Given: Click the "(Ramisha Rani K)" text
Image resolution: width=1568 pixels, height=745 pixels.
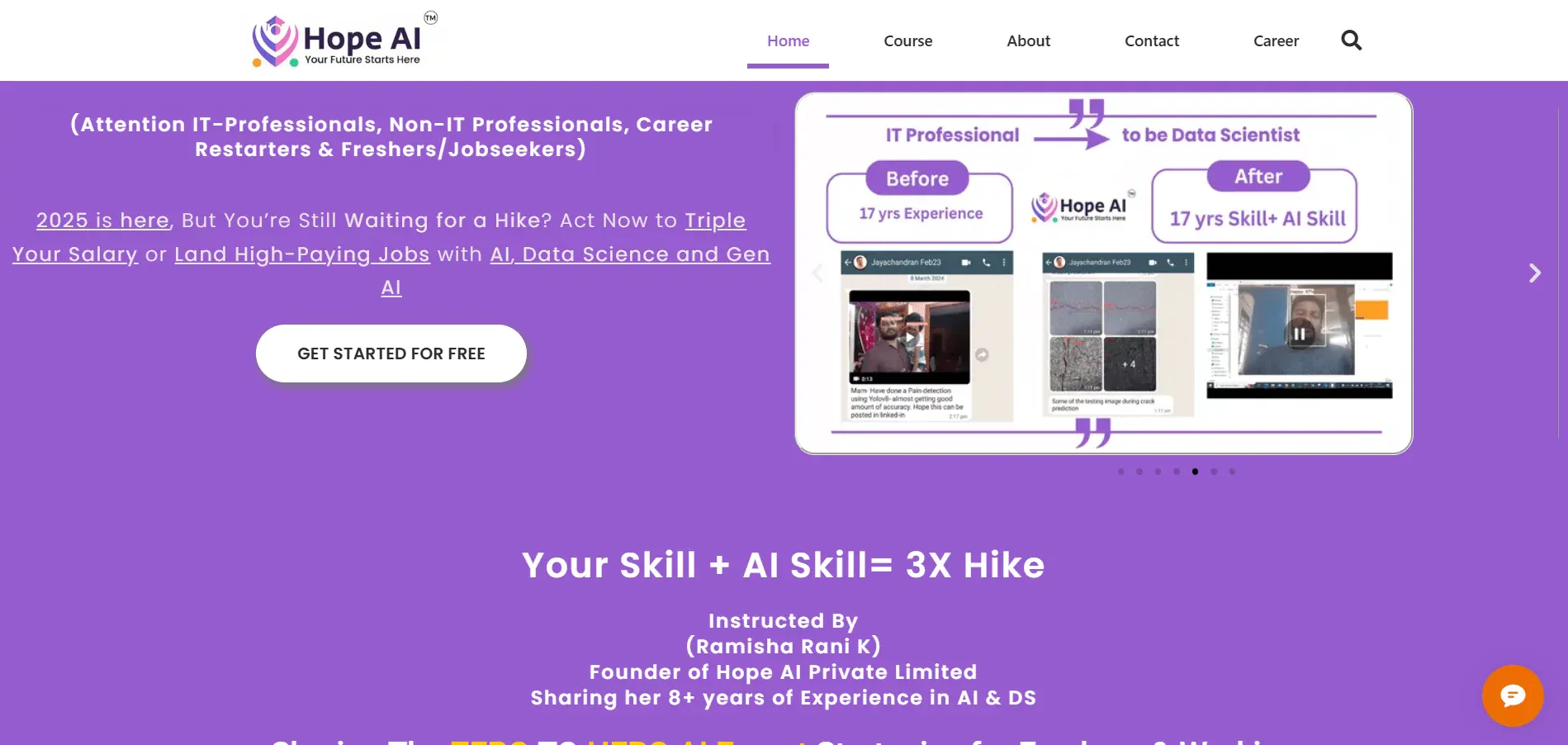Looking at the screenshot, I should pyautogui.click(x=783, y=646).
